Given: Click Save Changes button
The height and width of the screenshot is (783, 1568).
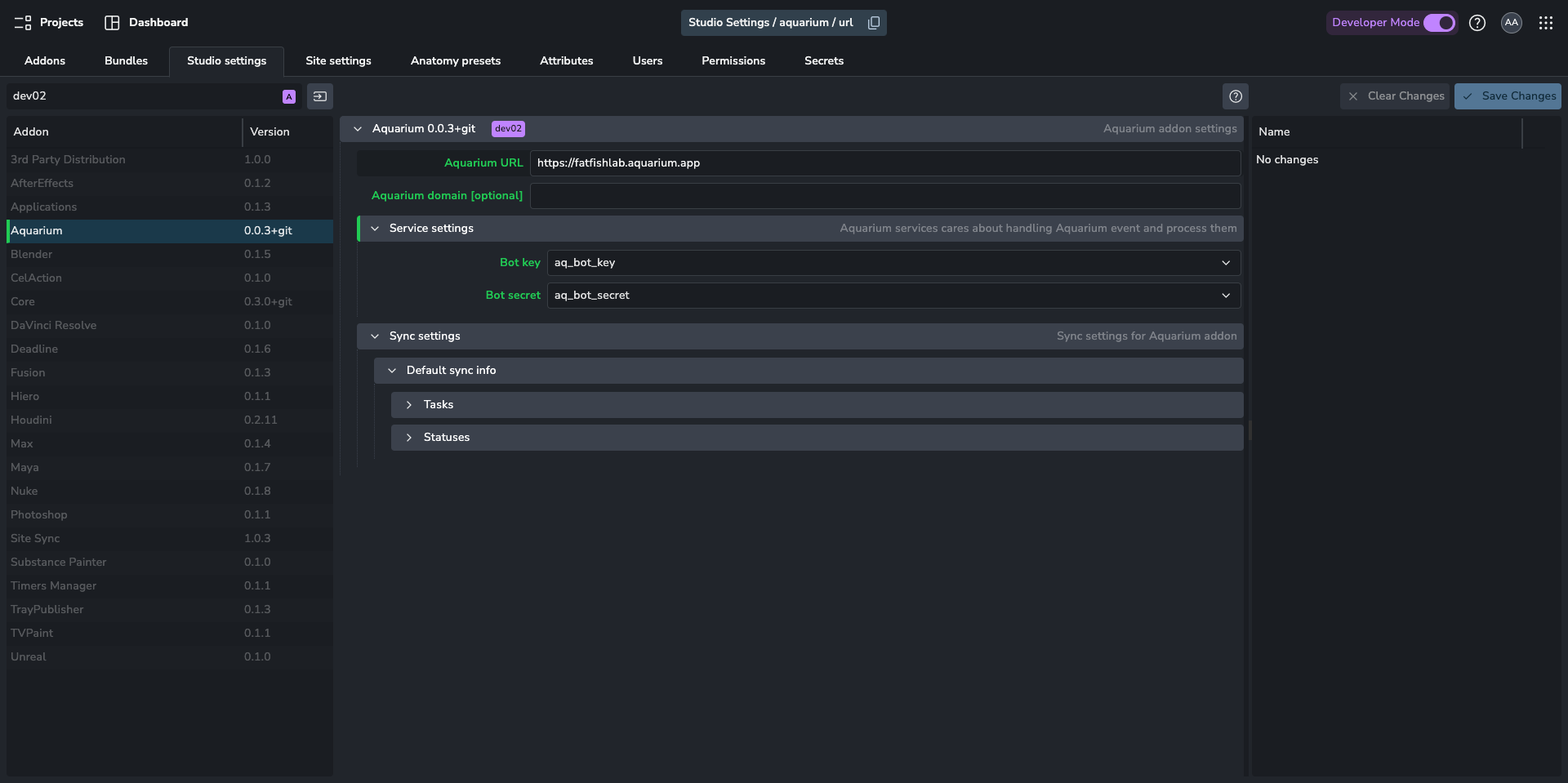Looking at the screenshot, I should [1508, 96].
